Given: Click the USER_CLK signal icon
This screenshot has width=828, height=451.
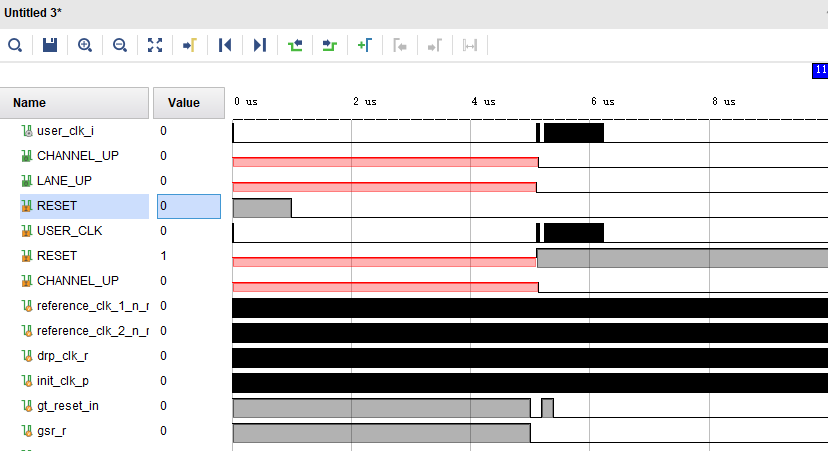Looking at the screenshot, I should (x=26, y=231).
